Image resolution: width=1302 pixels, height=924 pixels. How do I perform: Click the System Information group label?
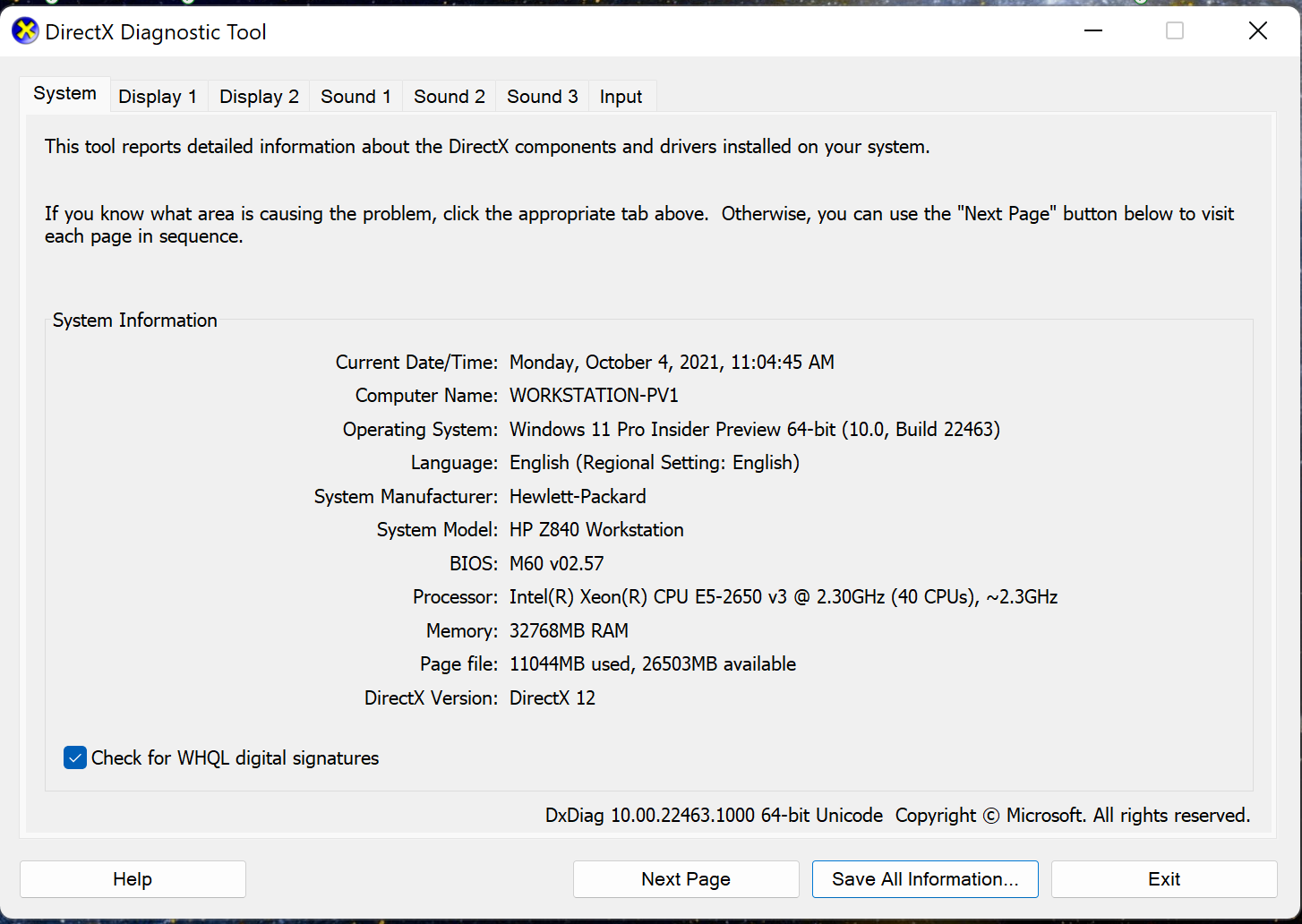pyautogui.click(x=135, y=321)
